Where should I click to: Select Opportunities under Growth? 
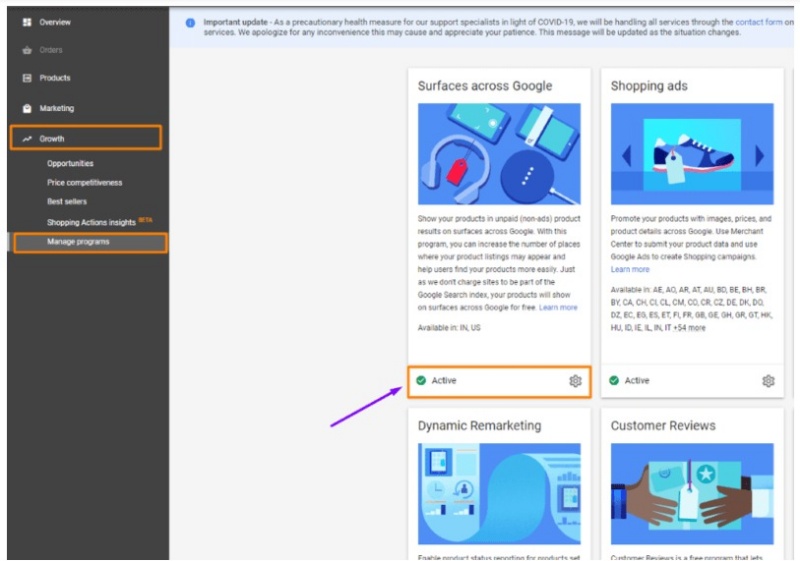pyautogui.click(x=70, y=163)
